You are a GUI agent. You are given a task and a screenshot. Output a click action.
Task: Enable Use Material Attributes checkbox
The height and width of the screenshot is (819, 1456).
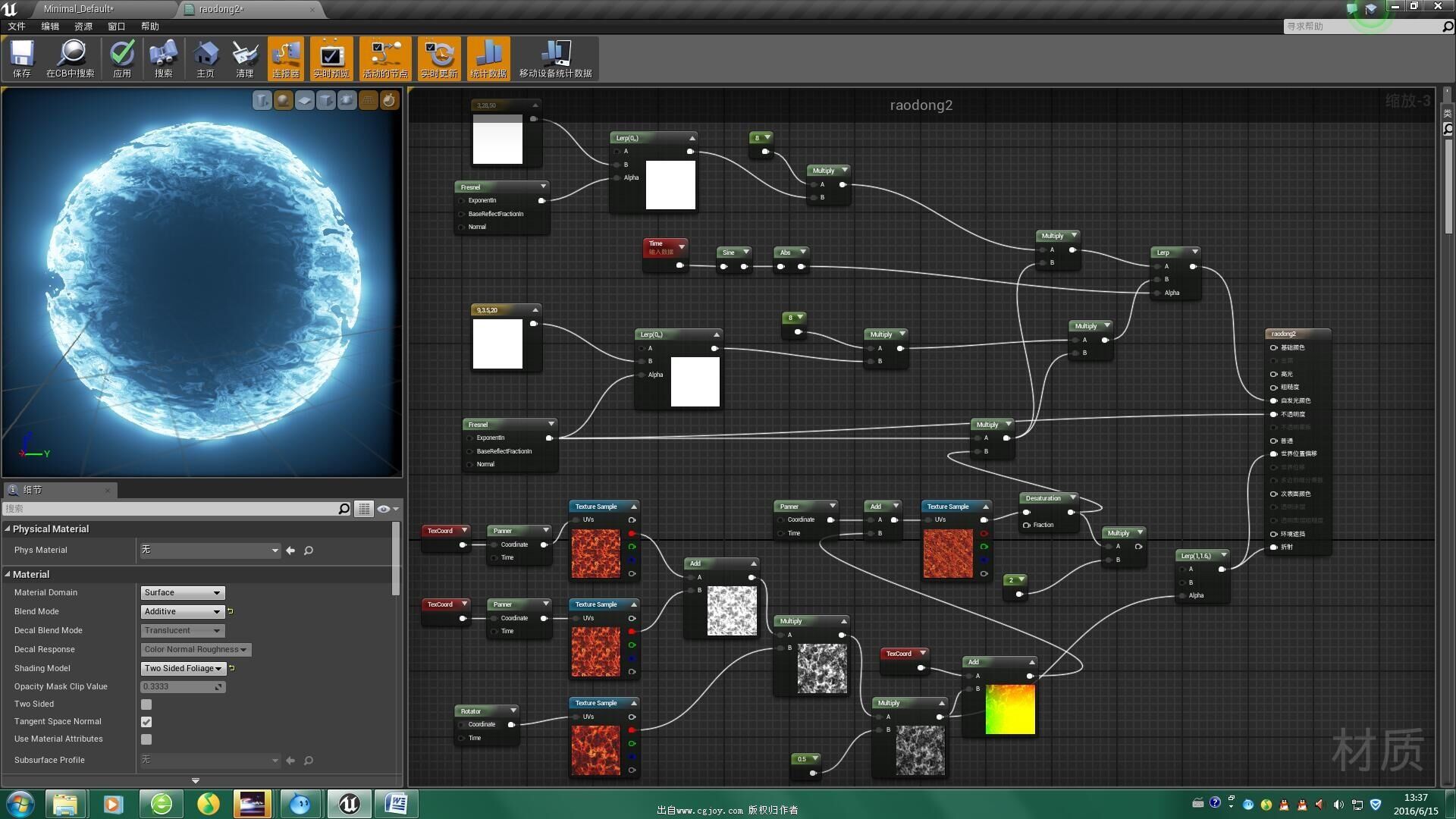[146, 739]
